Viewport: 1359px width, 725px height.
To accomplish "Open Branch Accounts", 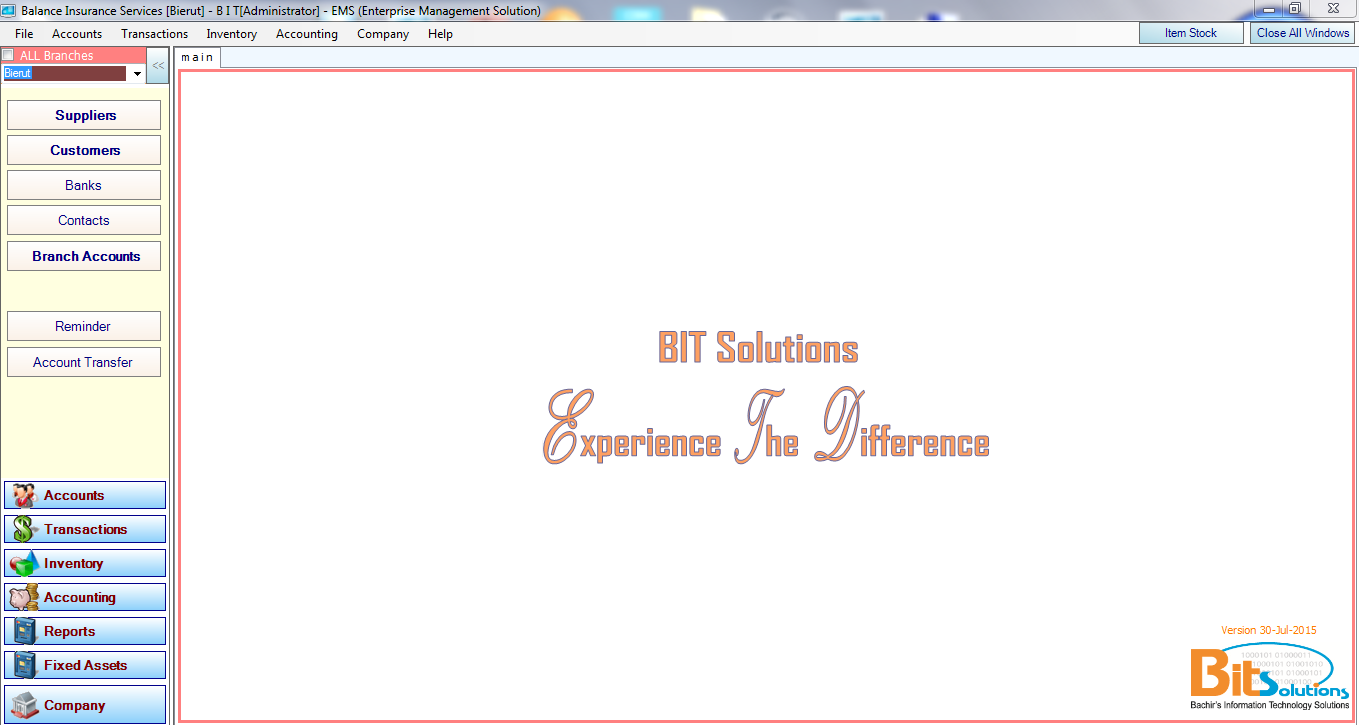I will [84, 256].
